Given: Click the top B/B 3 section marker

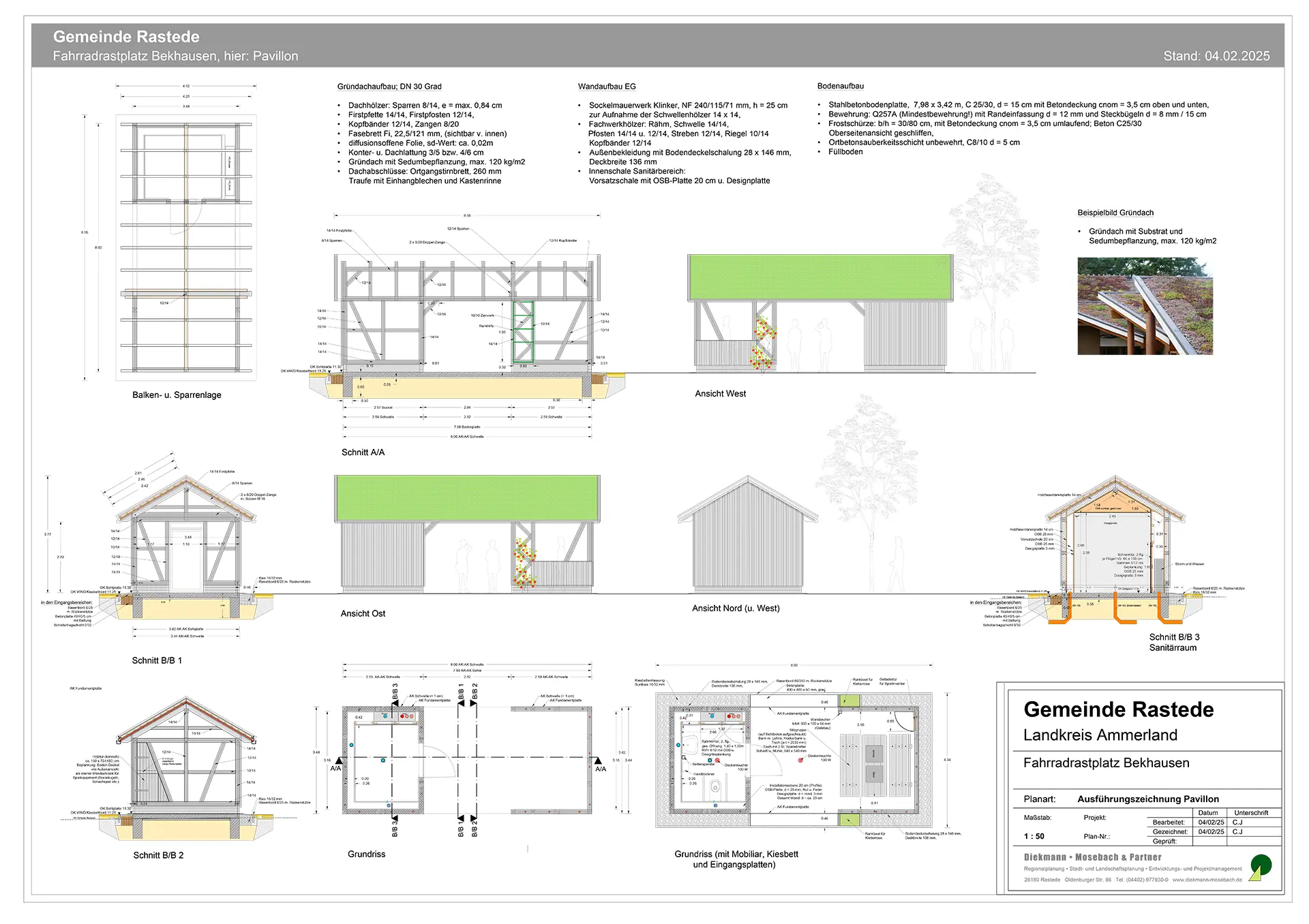Looking at the screenshot, I should [x=395, y=695].
